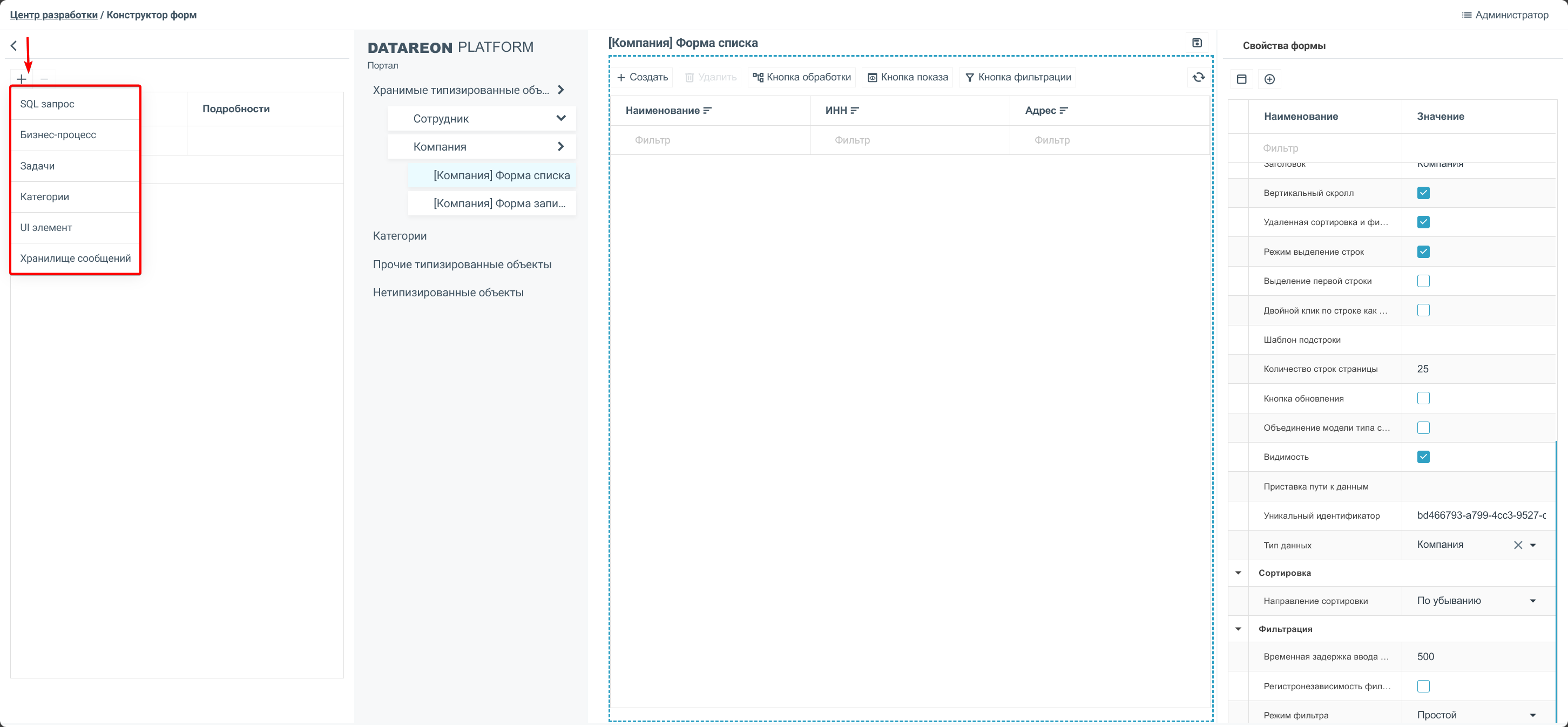Uncheck the Вертикальный скролл checkbox

coord(1423,193)
